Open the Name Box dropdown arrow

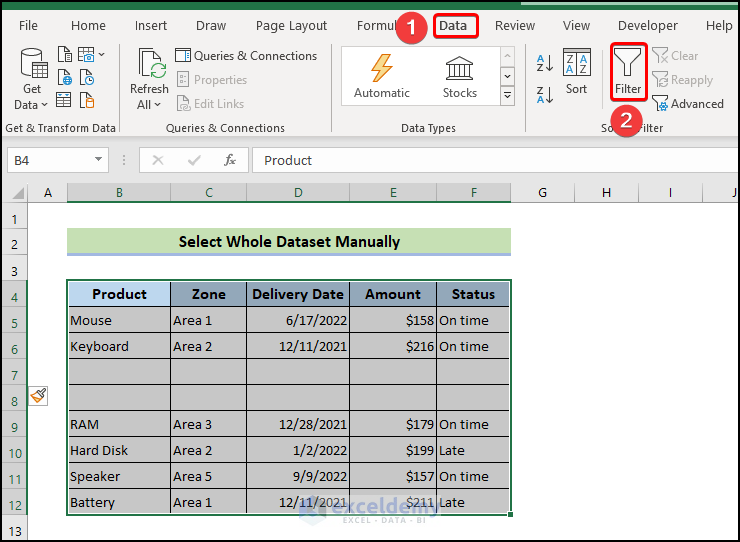point(99,160)
